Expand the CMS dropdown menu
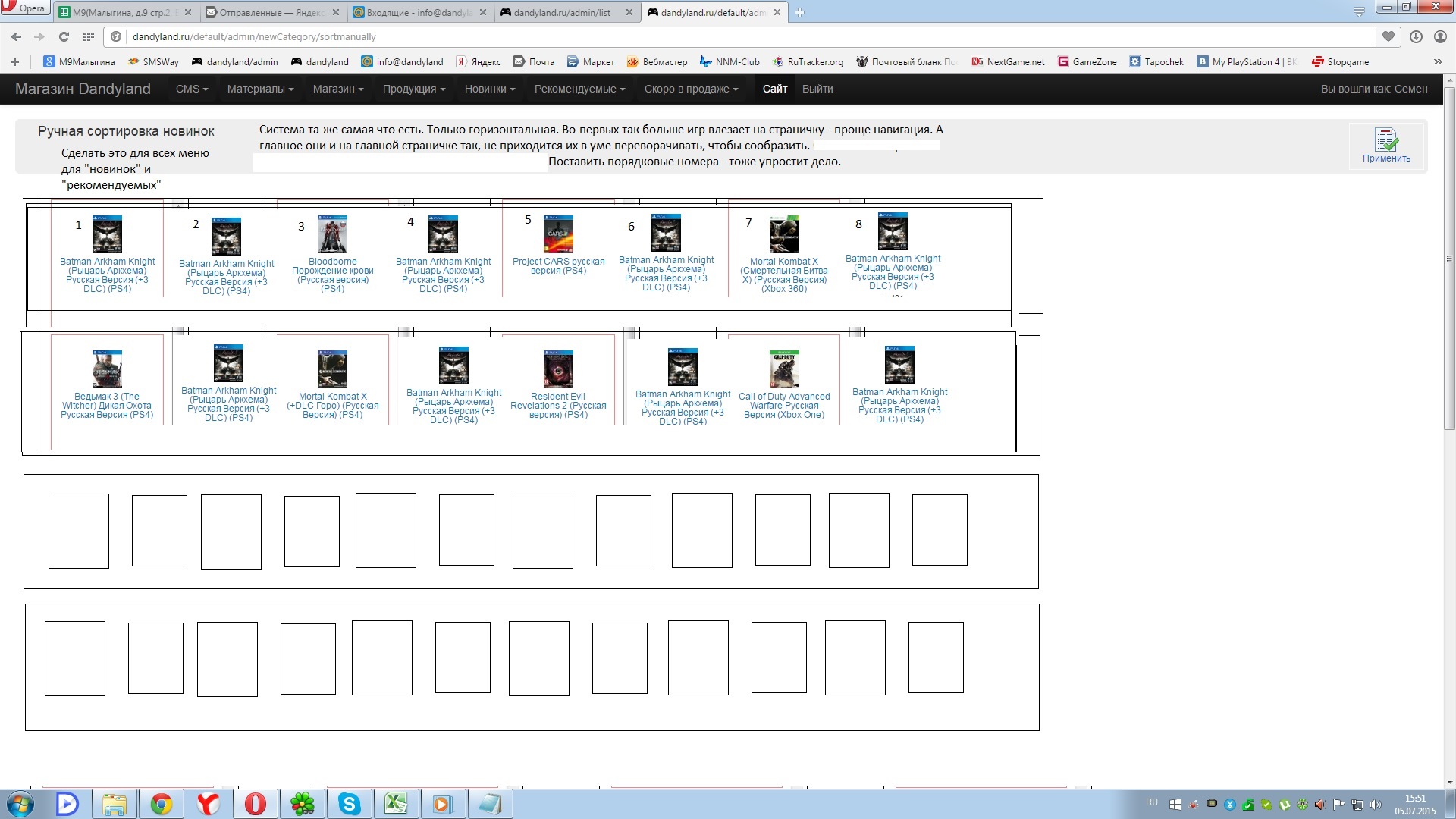 click(x=192, y=89)
